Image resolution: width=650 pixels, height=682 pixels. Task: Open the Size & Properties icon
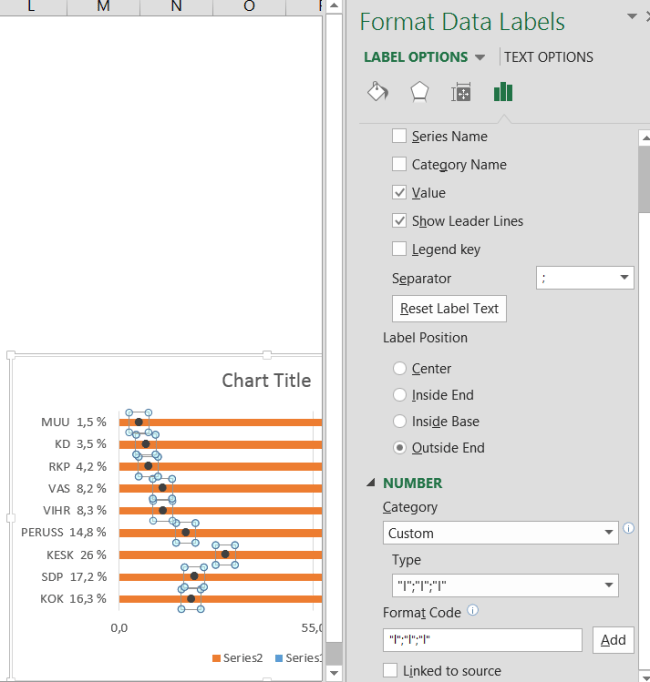pos(461,93)
